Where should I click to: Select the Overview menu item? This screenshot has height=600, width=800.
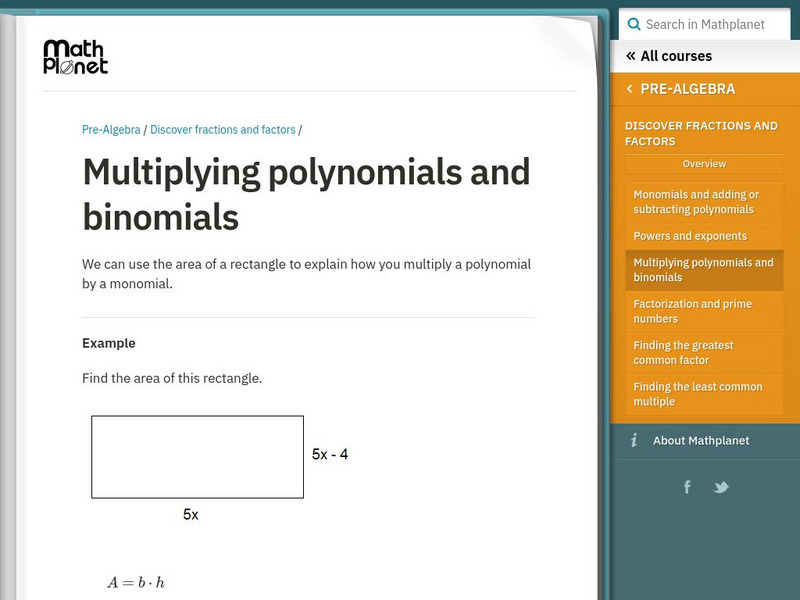coord(704,164)
